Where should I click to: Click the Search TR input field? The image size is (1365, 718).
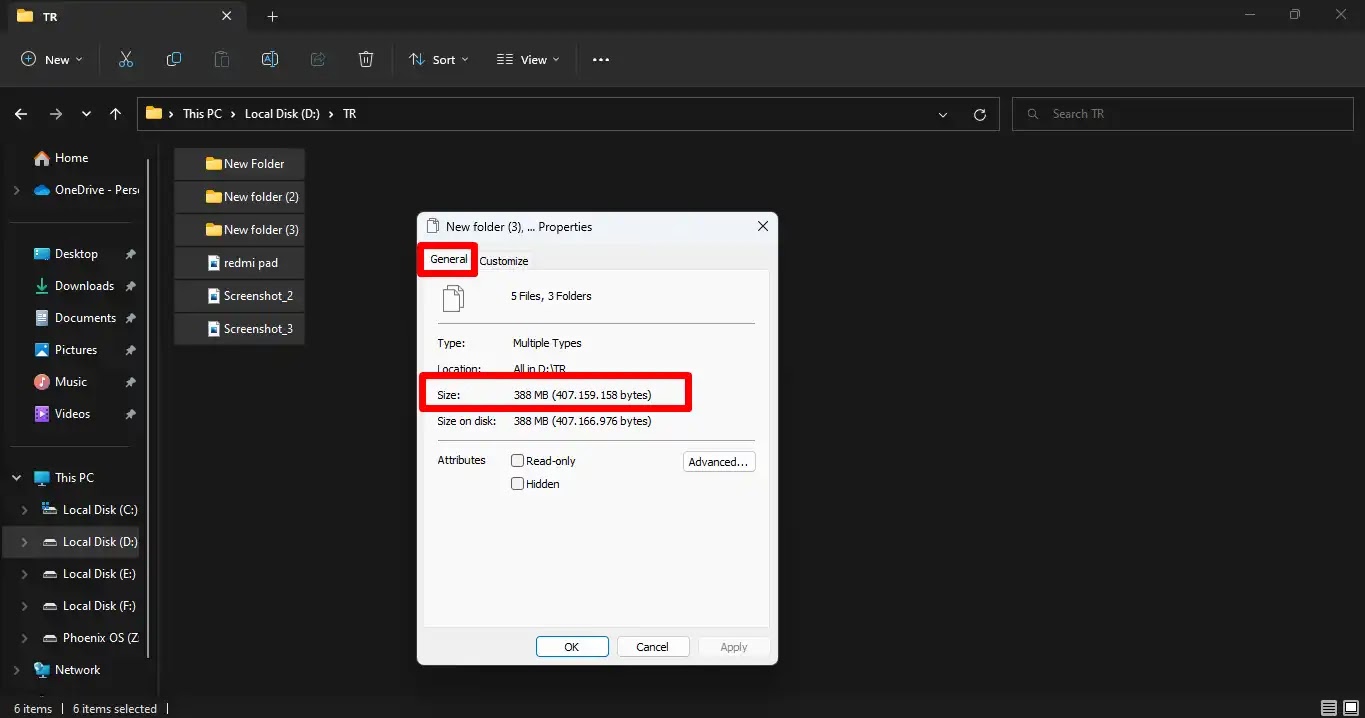point(1182,114)
